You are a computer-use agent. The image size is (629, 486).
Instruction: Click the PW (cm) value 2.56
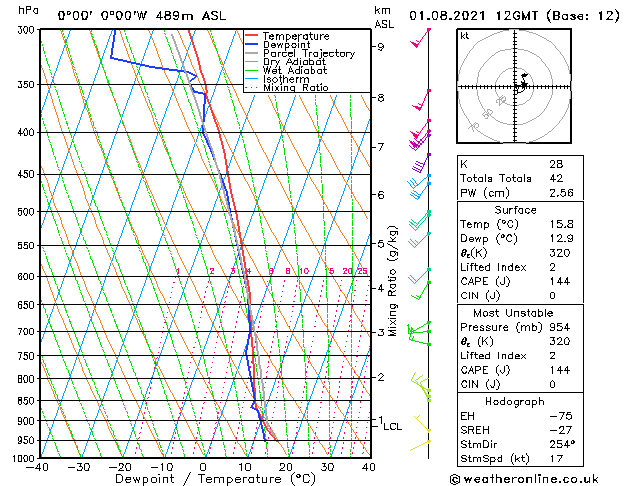pos(561,193)
